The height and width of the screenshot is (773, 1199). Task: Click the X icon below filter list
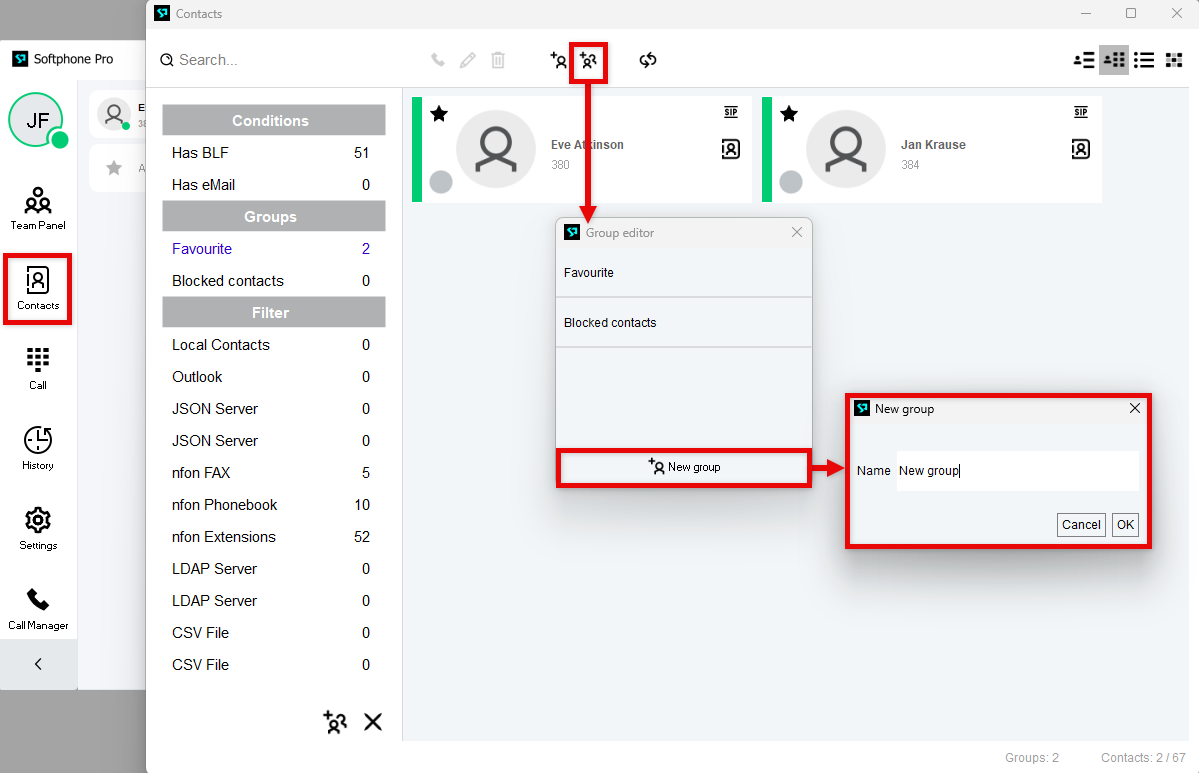[x=372, y=722]
